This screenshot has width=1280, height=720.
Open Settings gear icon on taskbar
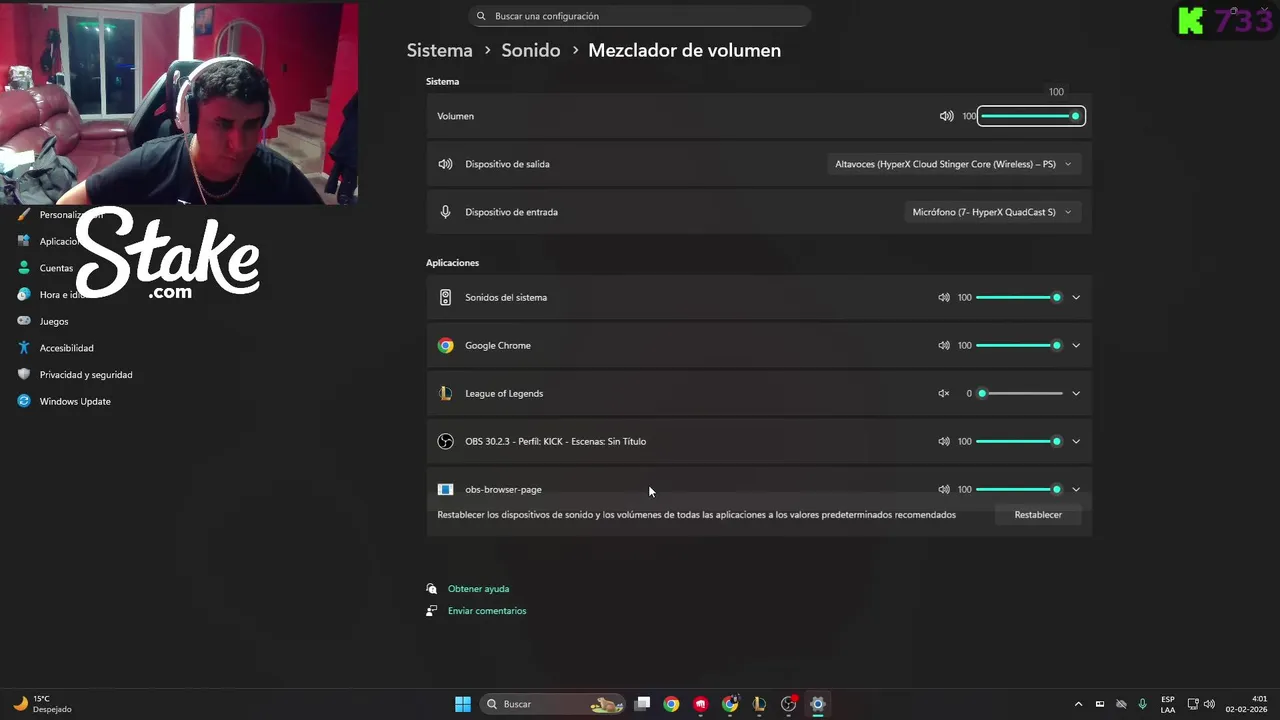[818, 704]
